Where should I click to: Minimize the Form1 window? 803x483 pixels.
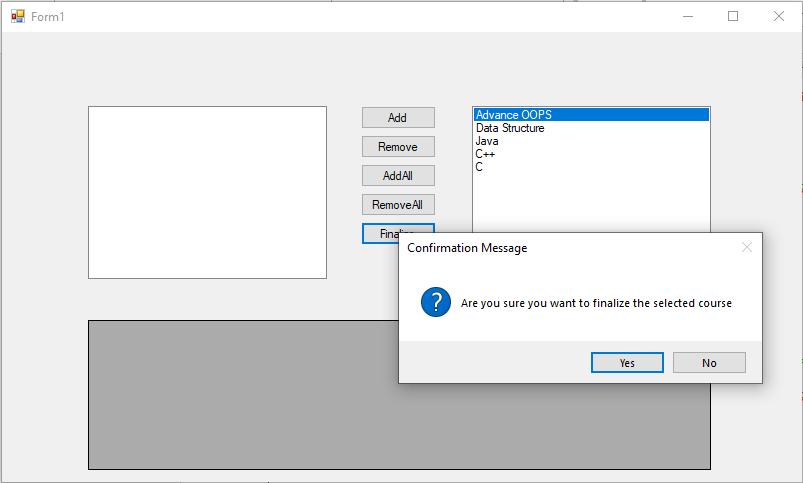coord(688,17)
